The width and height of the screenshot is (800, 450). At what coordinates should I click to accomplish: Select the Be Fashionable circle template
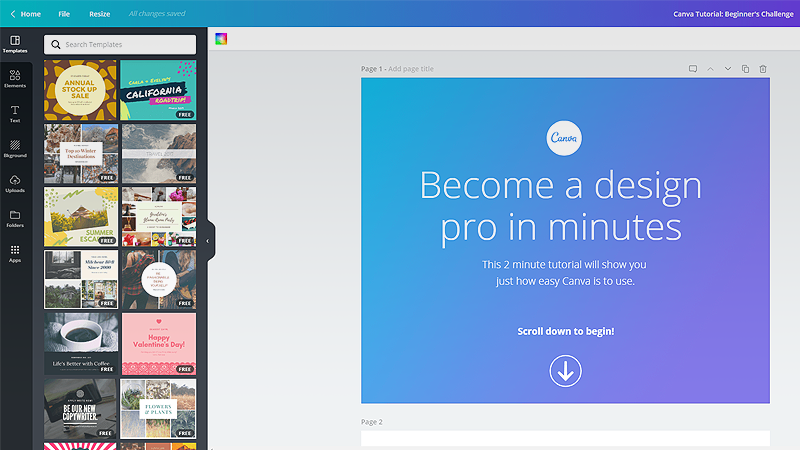pyautogui.click(x=159, y=280)
